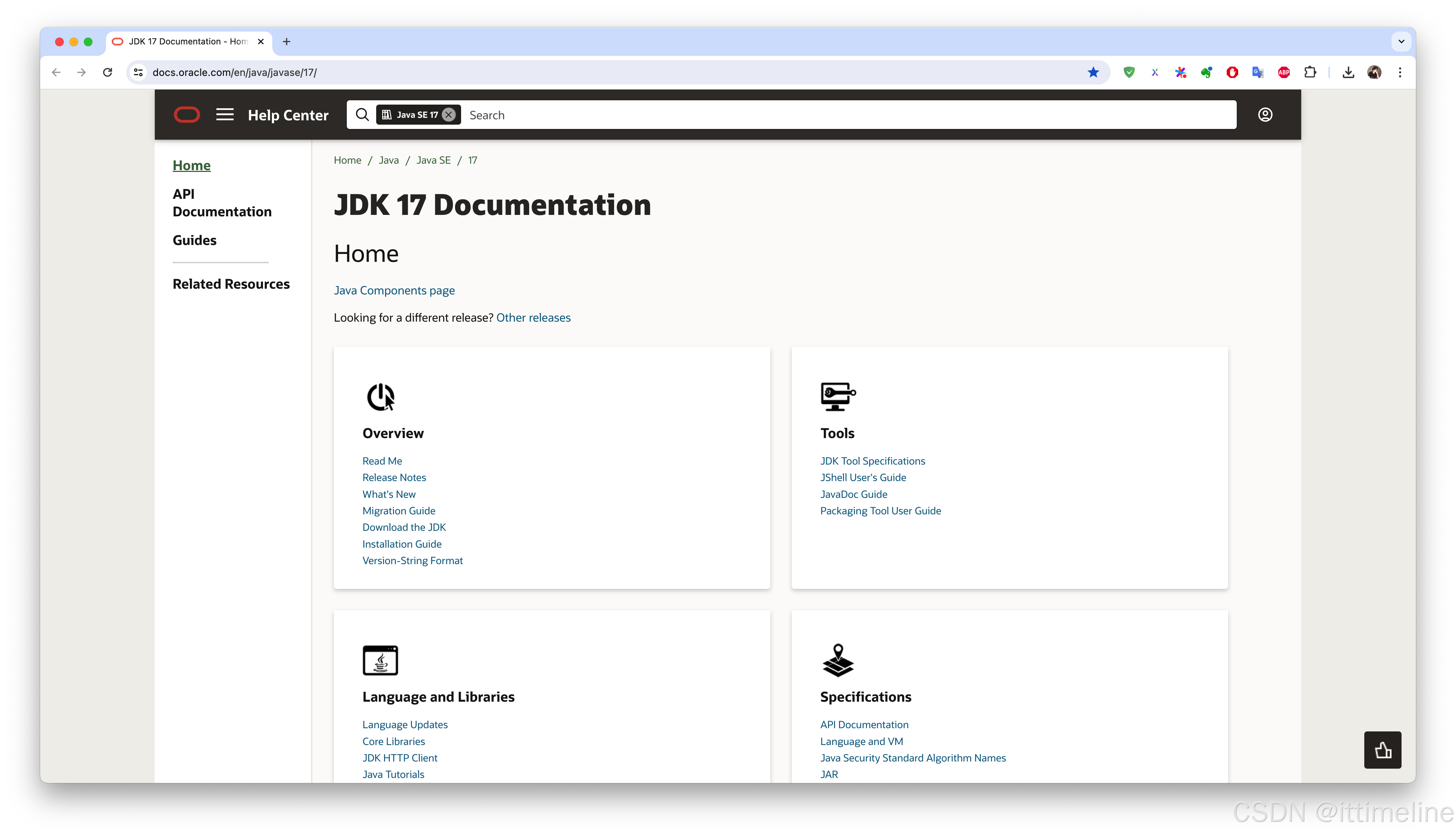Viewport: 1456px width, 836px height.
Task: Open the Release Notes link
Action: (x=394, y=477)
